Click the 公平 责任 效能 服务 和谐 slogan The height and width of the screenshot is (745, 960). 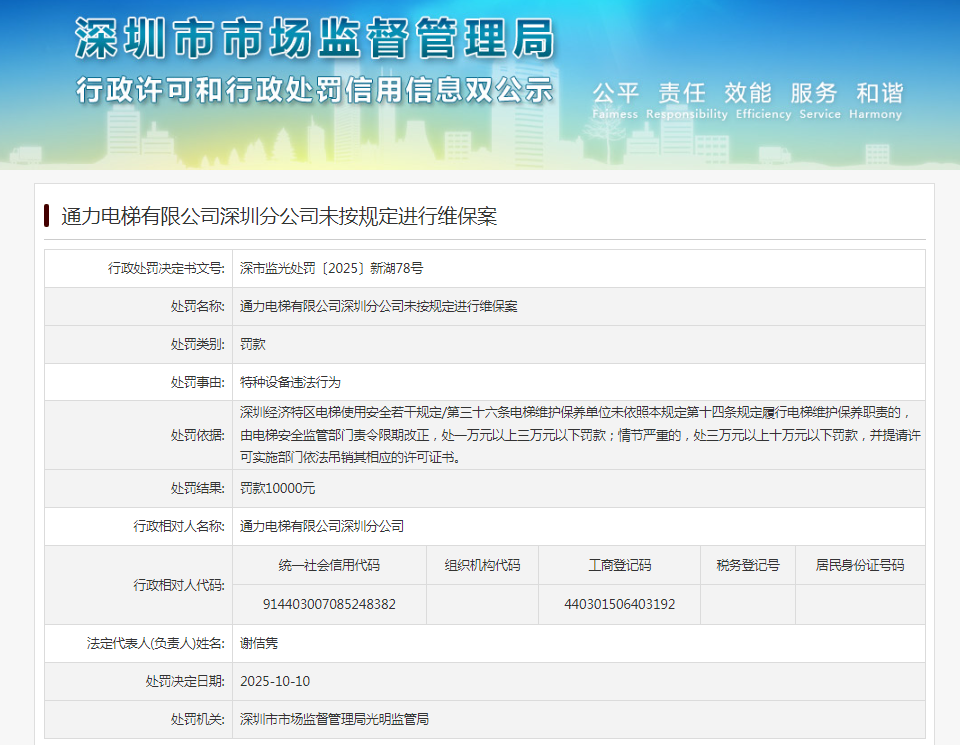coord(747,94)
